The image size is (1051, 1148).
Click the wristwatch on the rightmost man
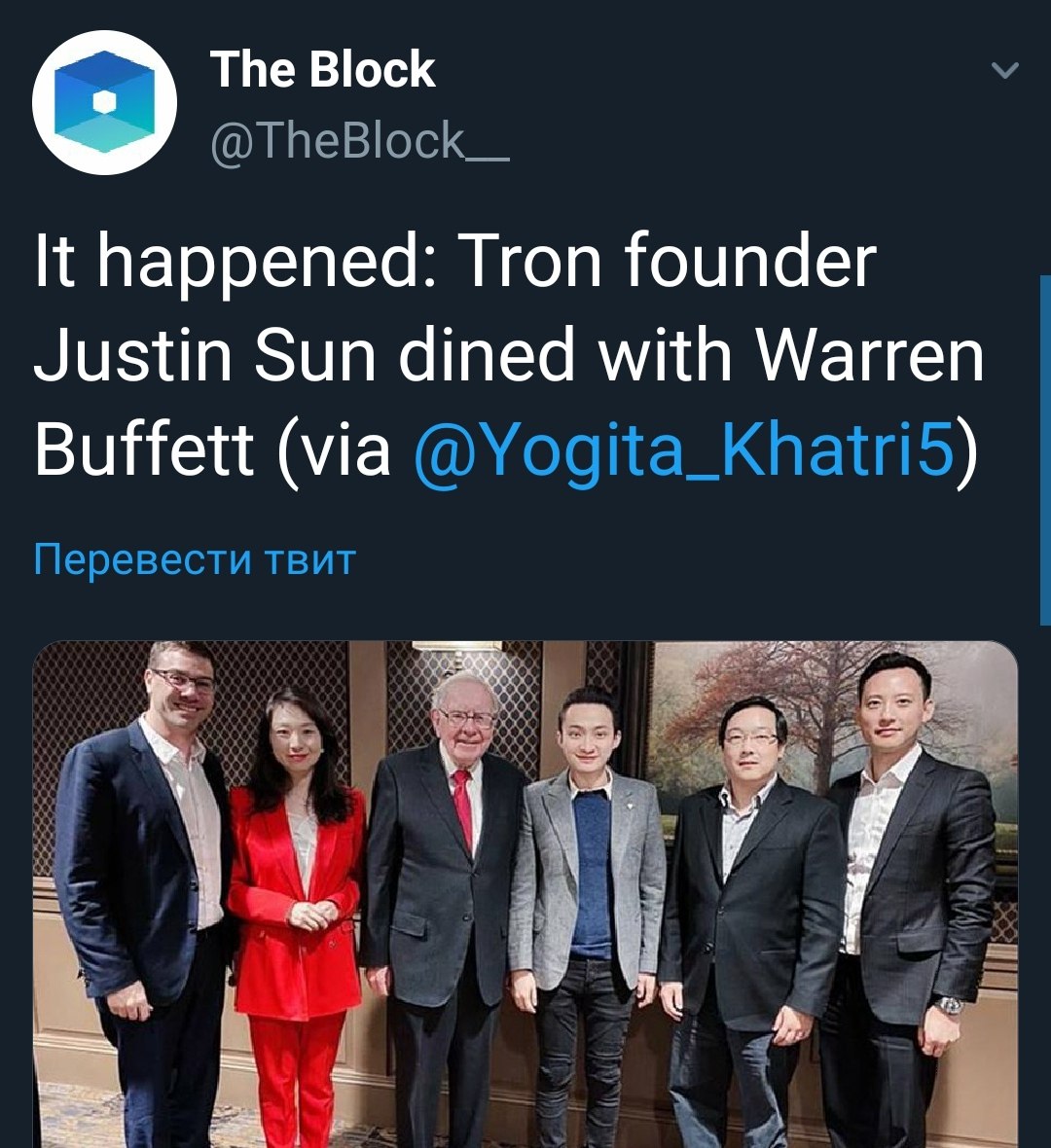pyautogui.click(x=949, y=1005)
